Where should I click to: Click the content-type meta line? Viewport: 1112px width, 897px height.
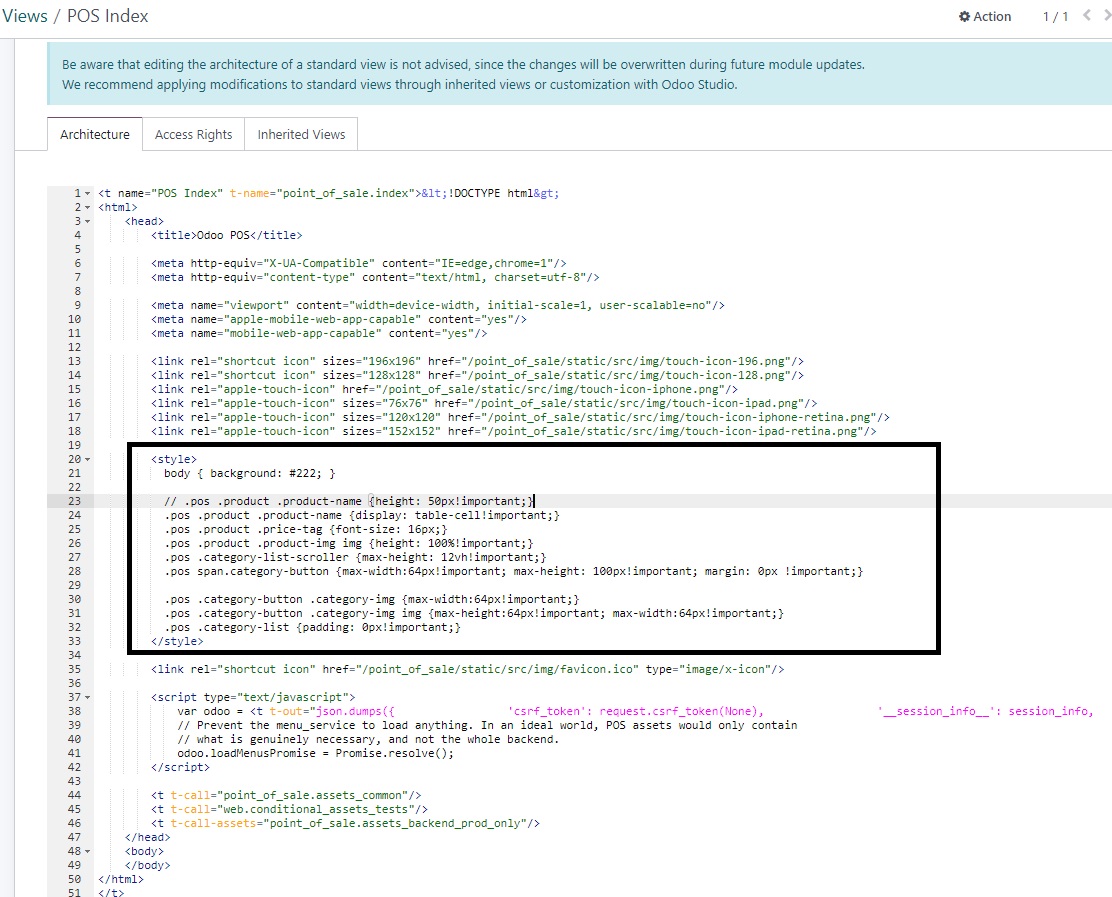tap(375, 277)
